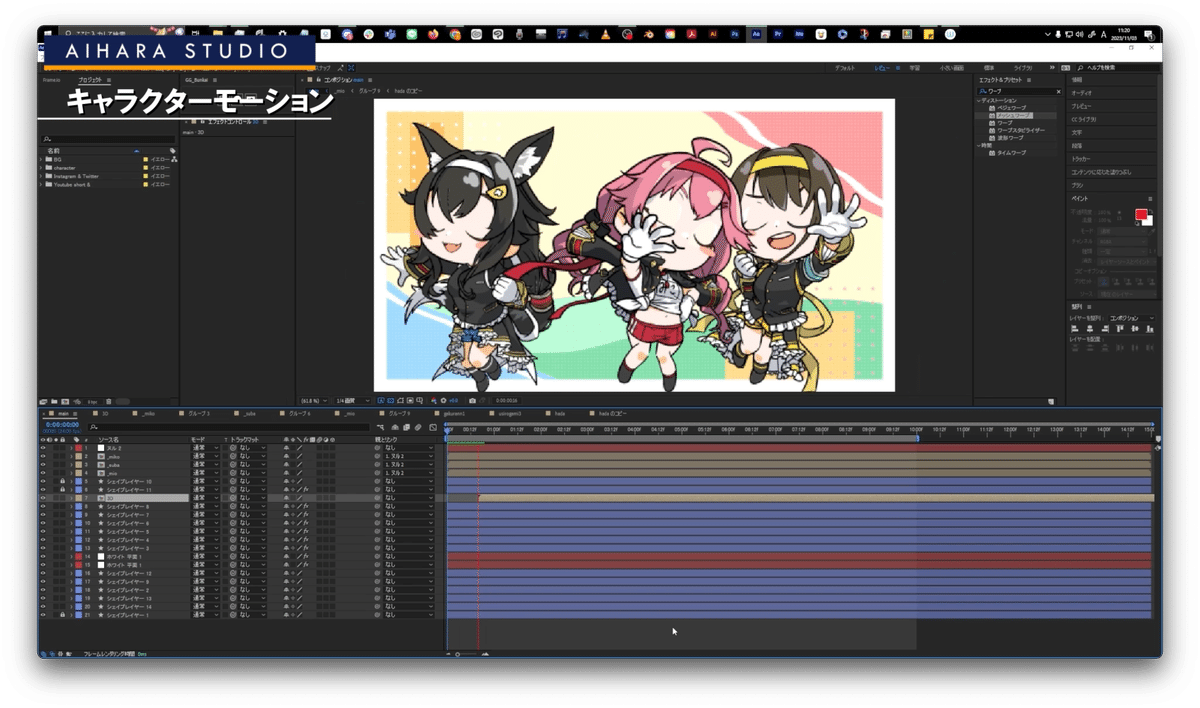Click the parent pick whip of layer ヌル 2
1200x708 pixels.
[378, 448]
